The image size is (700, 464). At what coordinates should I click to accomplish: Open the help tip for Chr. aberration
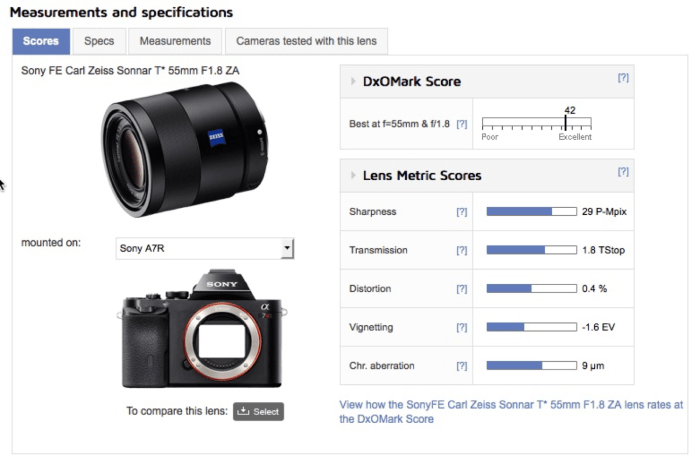click(461, 366)
